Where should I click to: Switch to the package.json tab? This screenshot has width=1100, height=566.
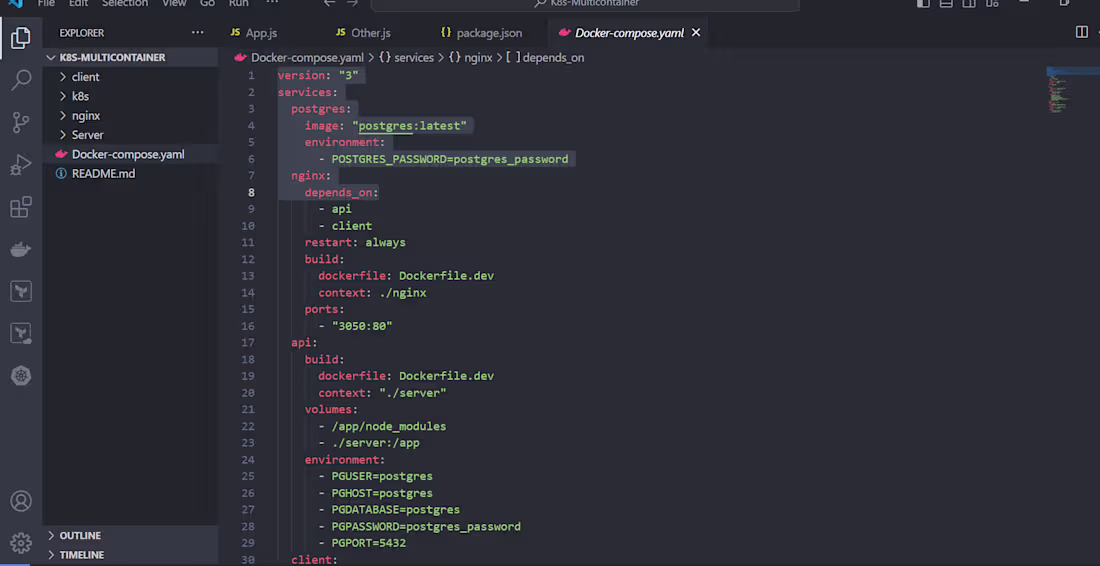pyautogui.click(x=481, y=33)
